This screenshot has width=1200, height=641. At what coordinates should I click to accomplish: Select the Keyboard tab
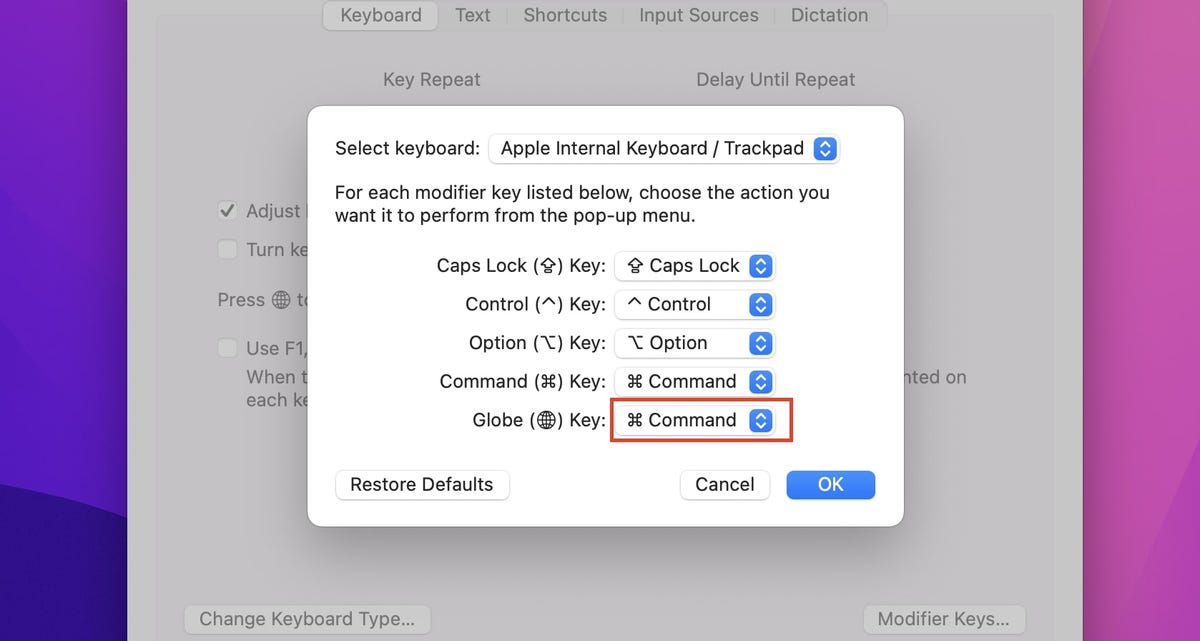tap(380, 15)
